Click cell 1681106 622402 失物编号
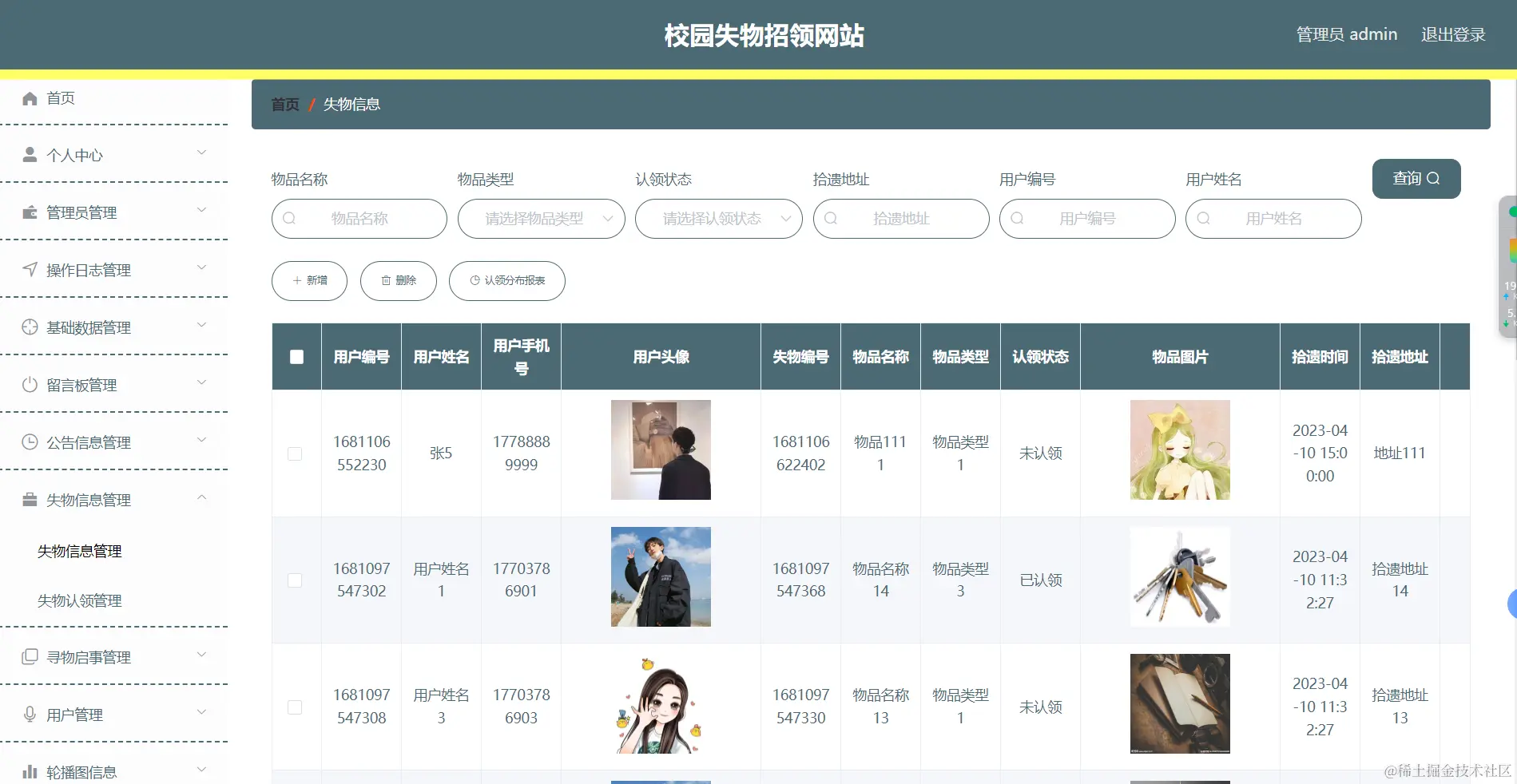This screenshot has height=784, width=1517. [x=800, y=453]
